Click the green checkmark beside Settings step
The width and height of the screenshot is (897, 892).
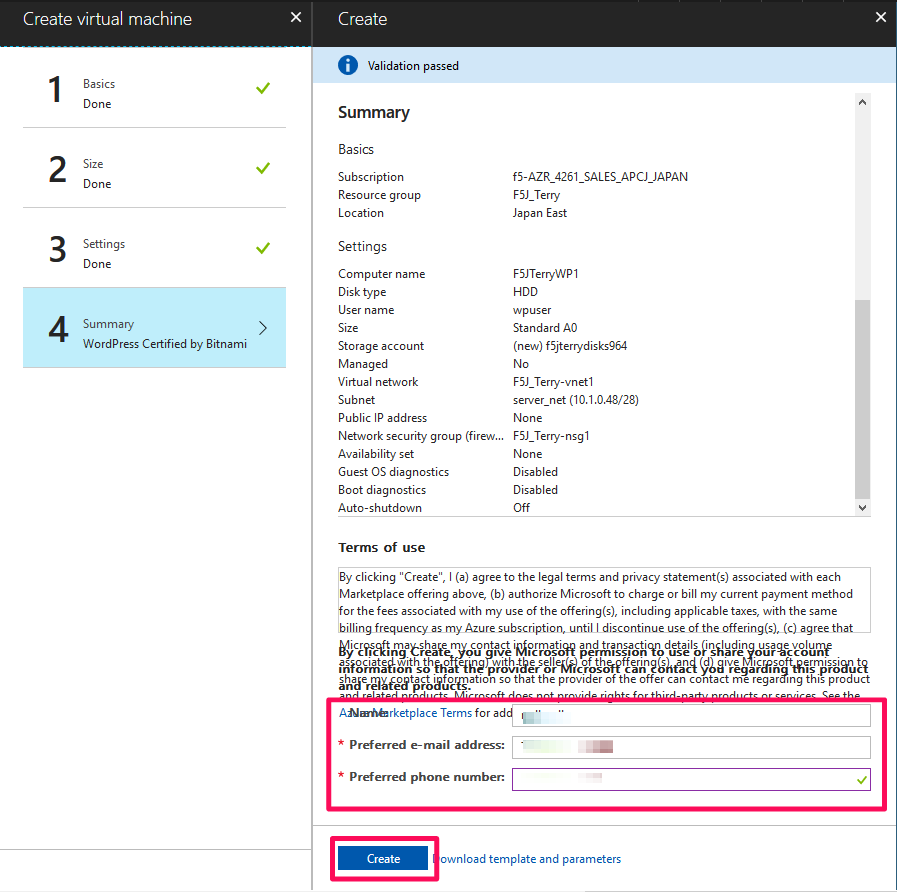coord(263,248)
